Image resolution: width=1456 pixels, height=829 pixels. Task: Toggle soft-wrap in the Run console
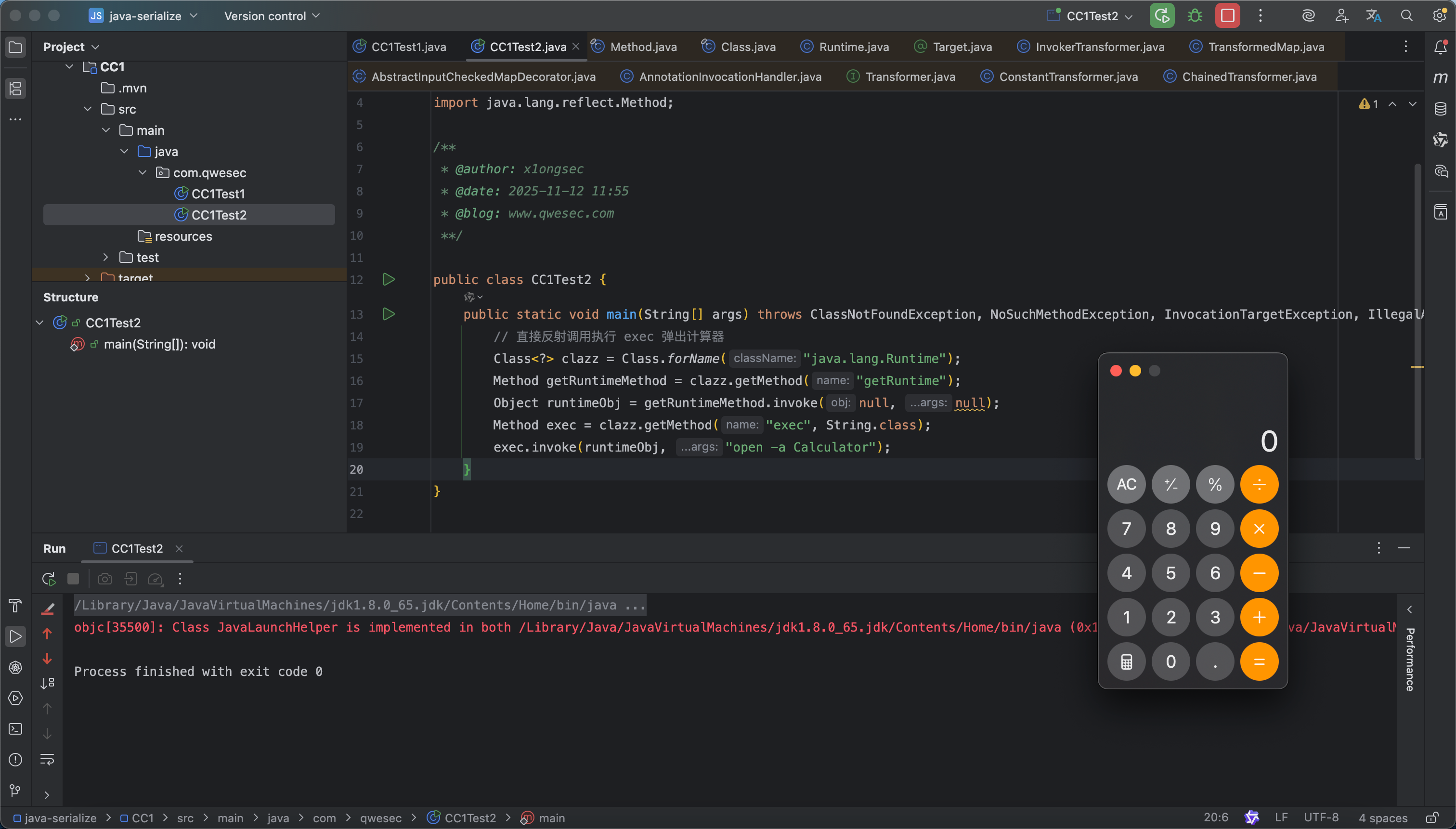(47, 759)
